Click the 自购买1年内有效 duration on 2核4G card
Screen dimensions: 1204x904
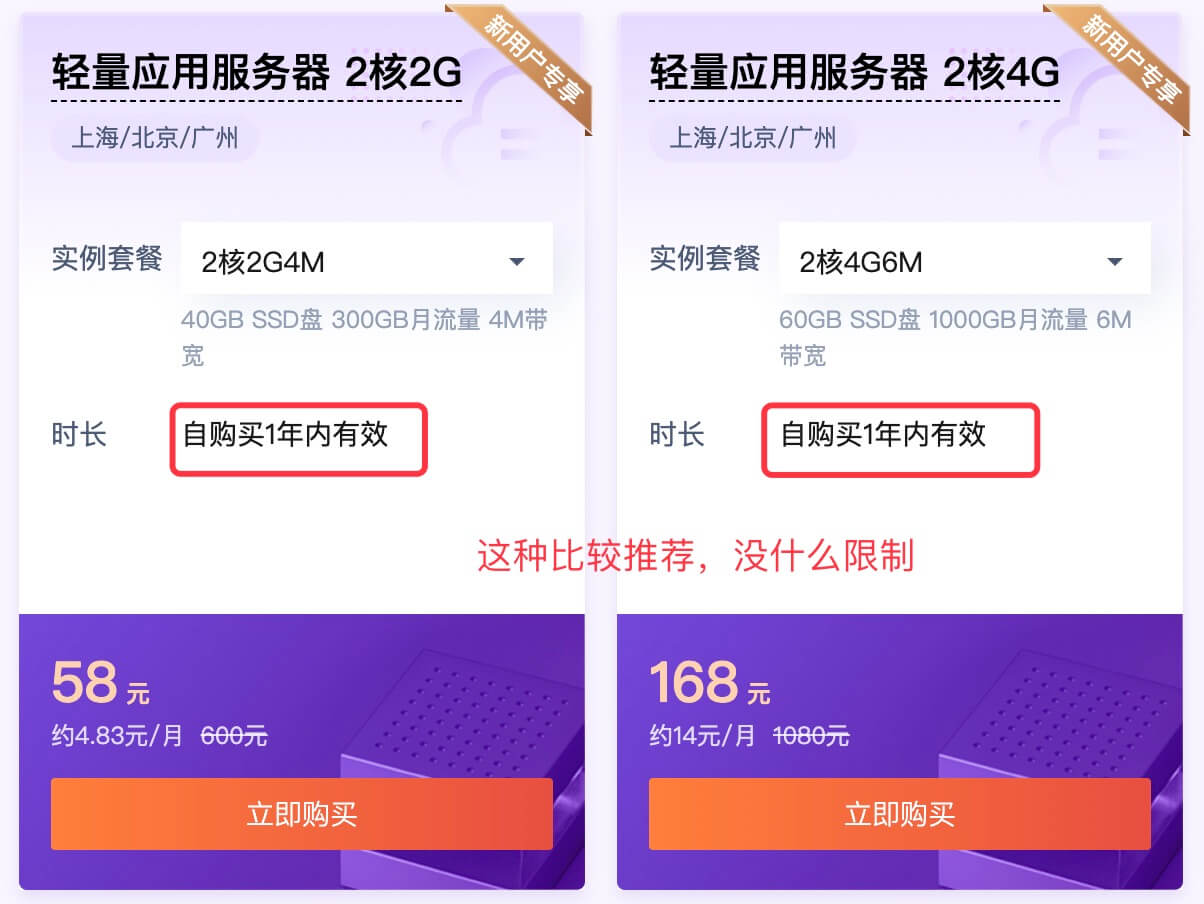883,434
